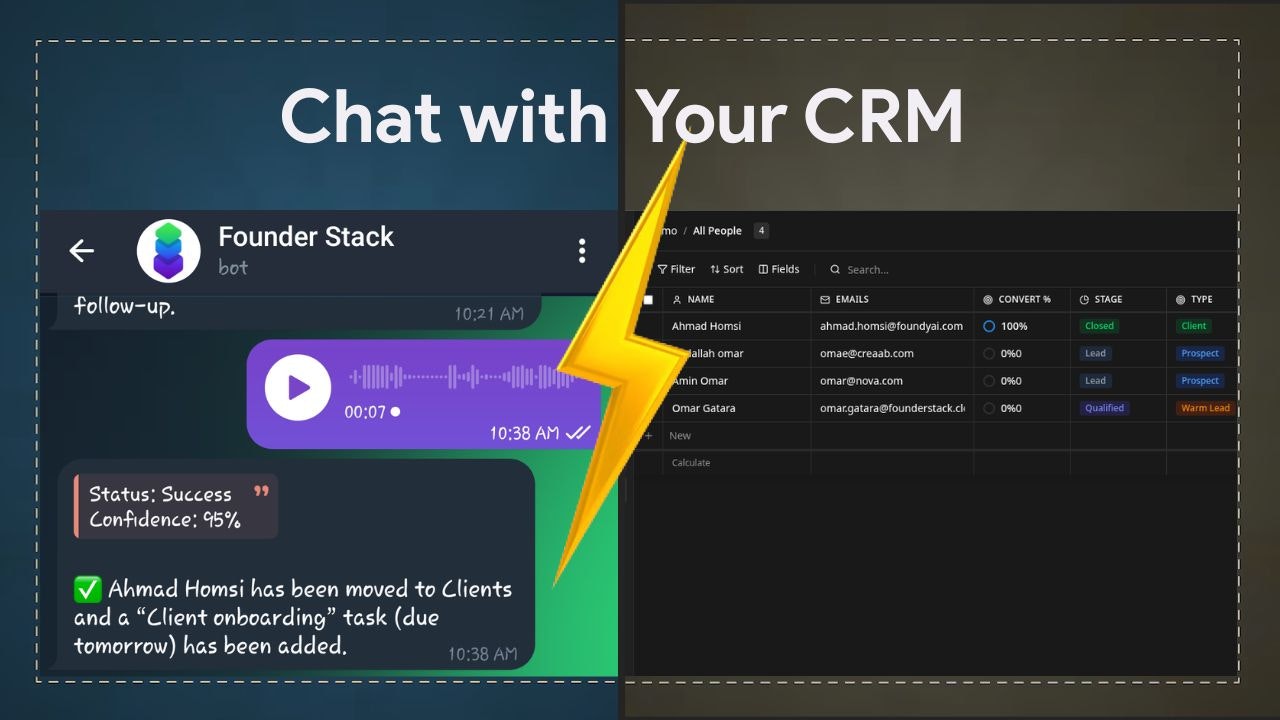Change Amin Omar's Lead stage

click(x=1095, y=380)
